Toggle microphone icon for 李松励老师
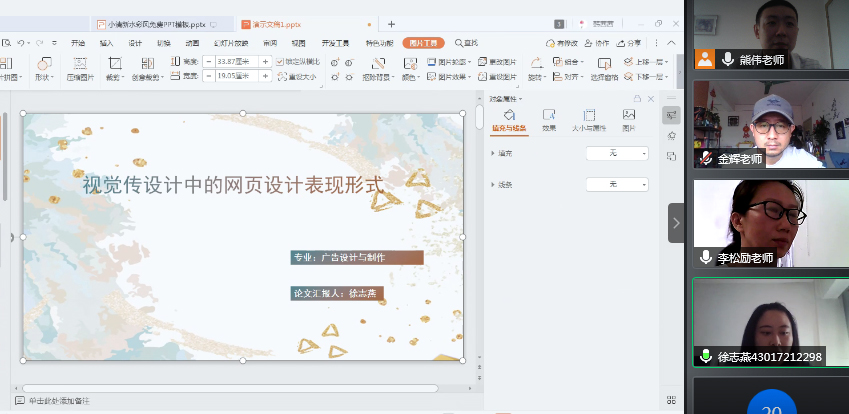Screen dimensions: 849x414 pyautogui.click(x=706, y=257)
